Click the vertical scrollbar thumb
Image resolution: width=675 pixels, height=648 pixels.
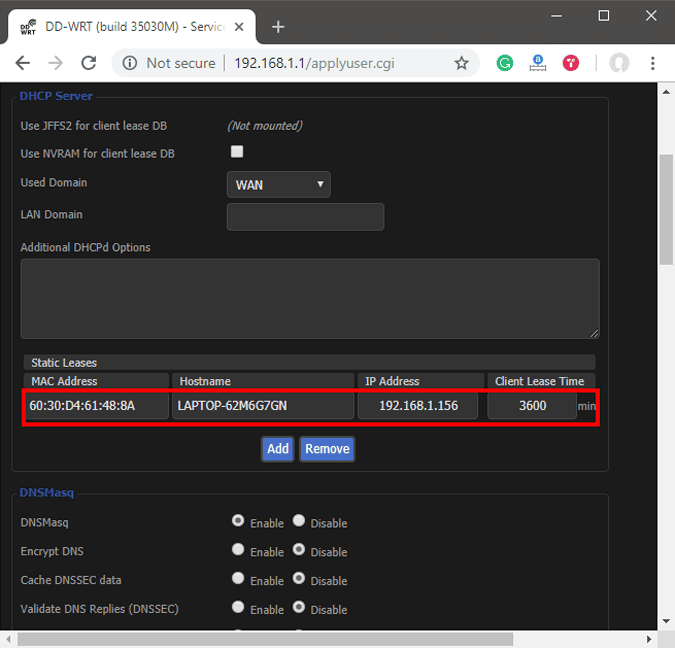pos(666,210)
